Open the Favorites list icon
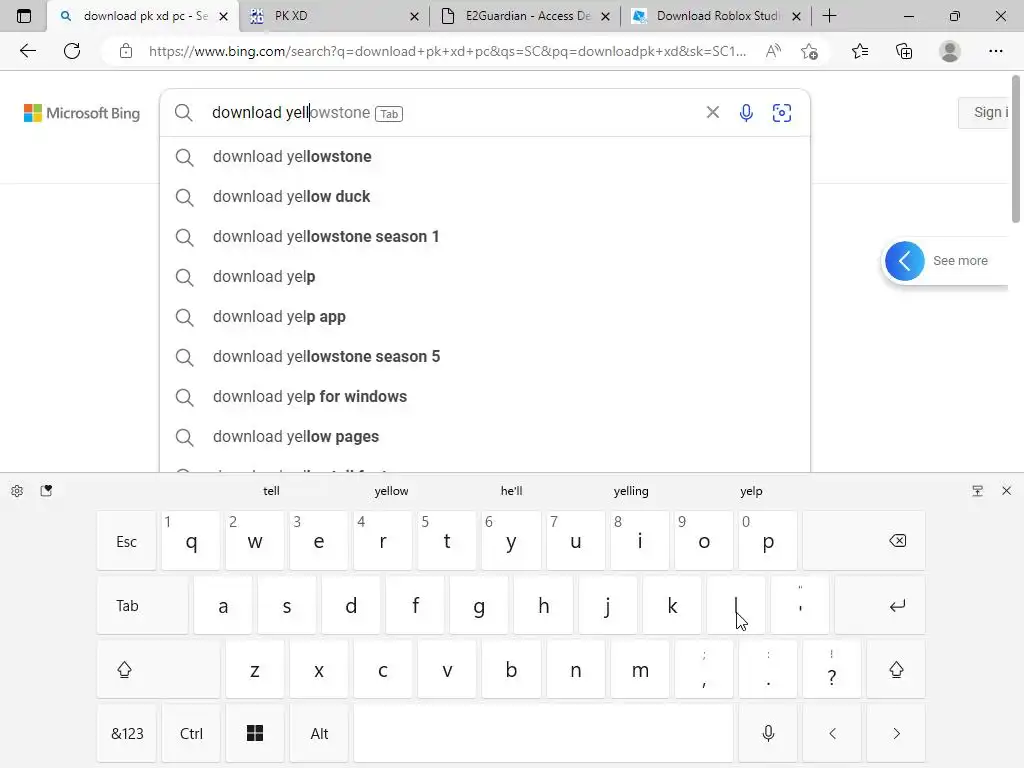Image resolution: width=1024 pixels, height=768 pixels. pos(860,51)
